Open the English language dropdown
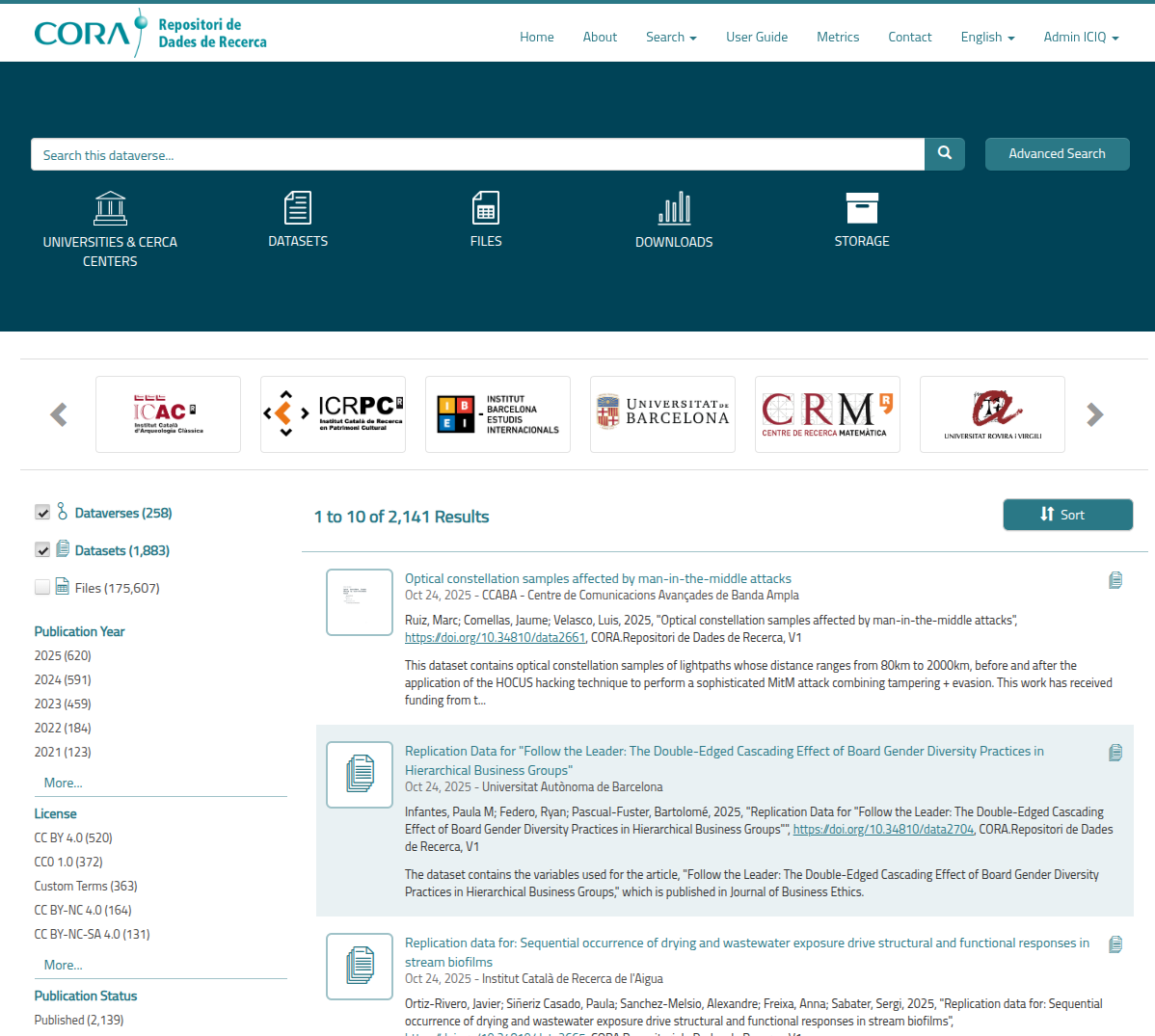This screenshot has height=1036, width=1155. [987, 37]
